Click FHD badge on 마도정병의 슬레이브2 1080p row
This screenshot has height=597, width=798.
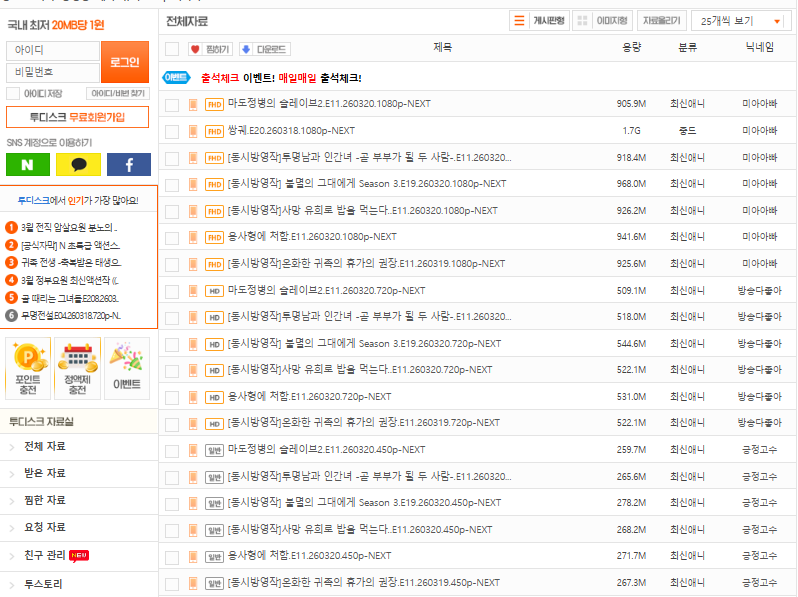point(214,105)
